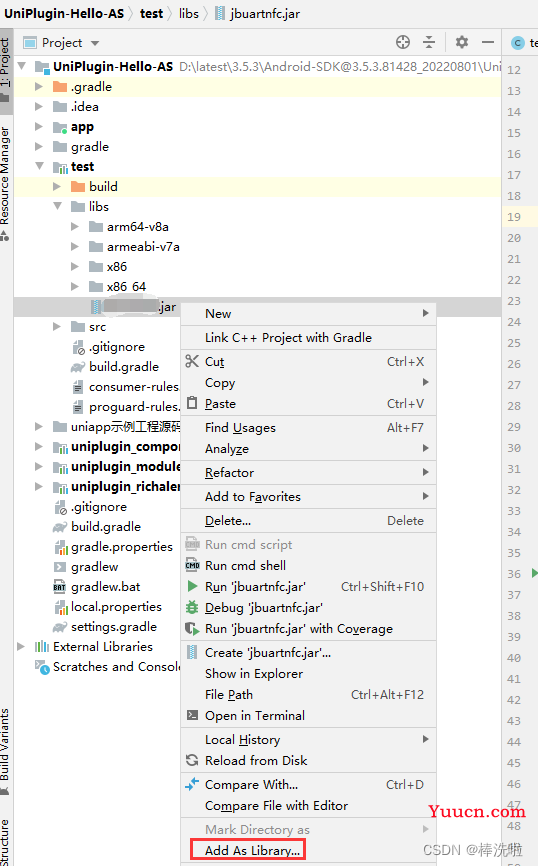Viewport: 538px width, 866px height.
Task: Click the collapse all icon in Project panel
Action: [x=429, y=42]
